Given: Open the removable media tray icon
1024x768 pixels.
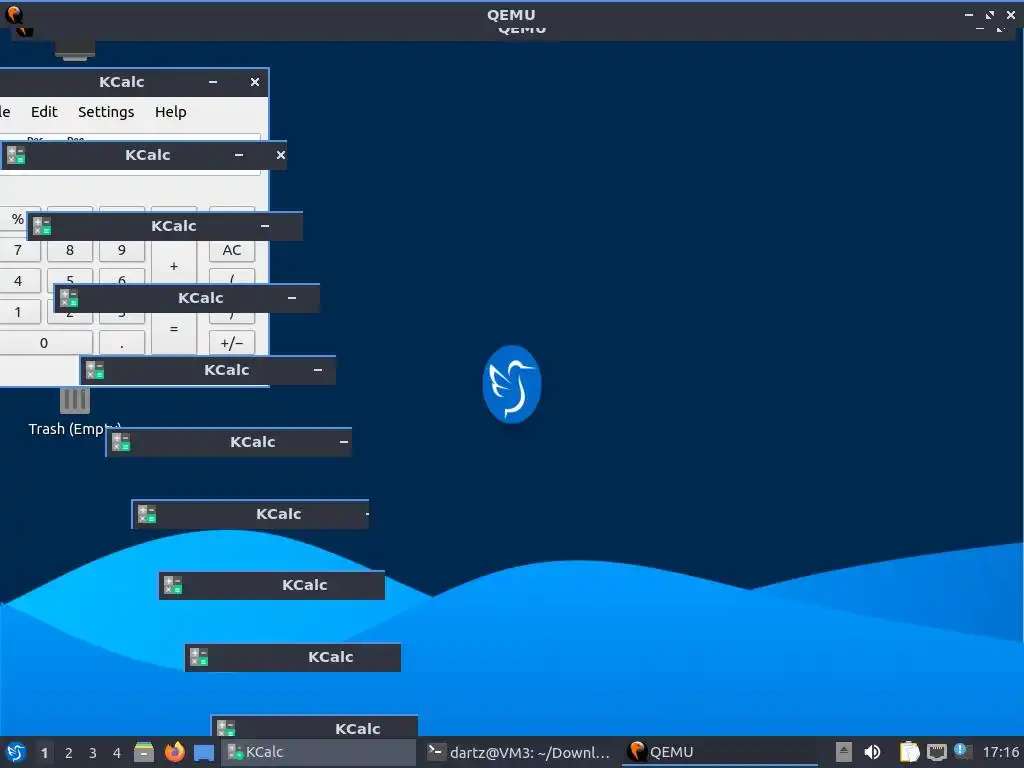Looking at the screenshot, I should point(844,752).
